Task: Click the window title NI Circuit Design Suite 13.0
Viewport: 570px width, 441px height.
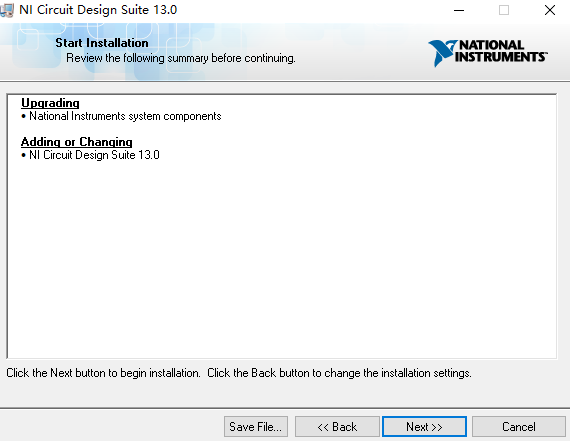Action: point(98,10)
